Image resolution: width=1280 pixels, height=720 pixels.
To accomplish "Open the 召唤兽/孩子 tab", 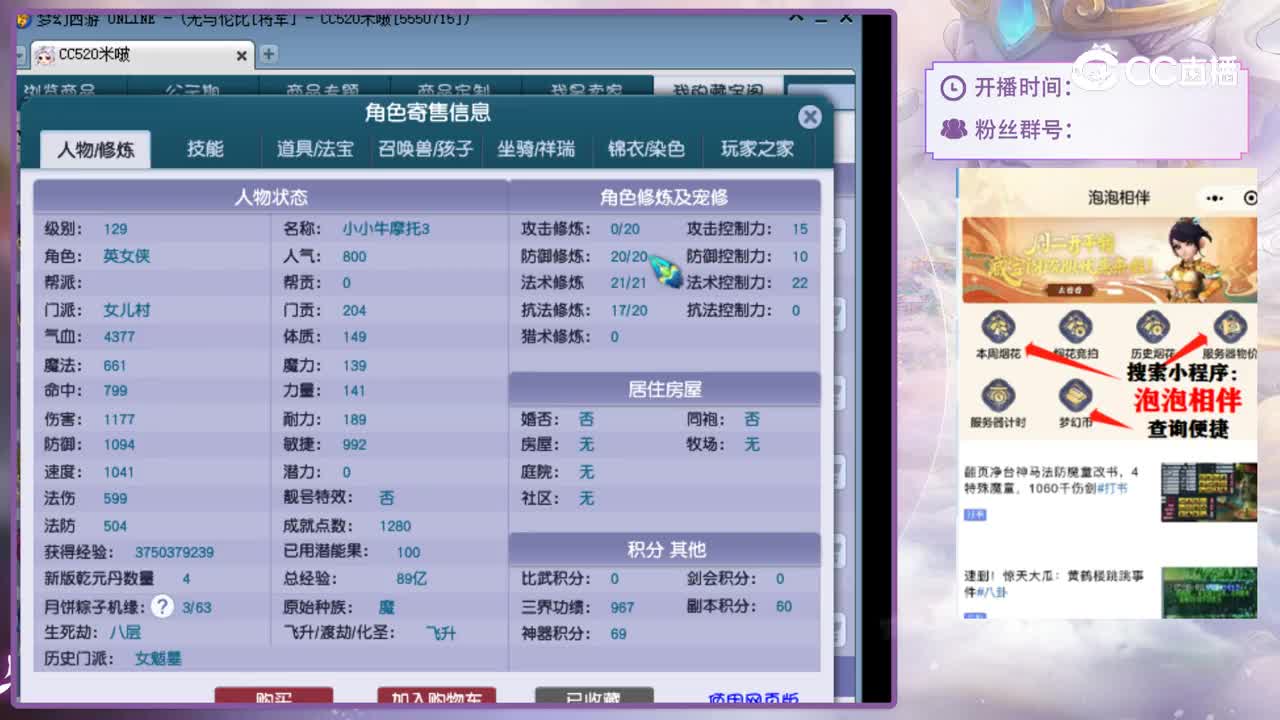I will [425, 149].
